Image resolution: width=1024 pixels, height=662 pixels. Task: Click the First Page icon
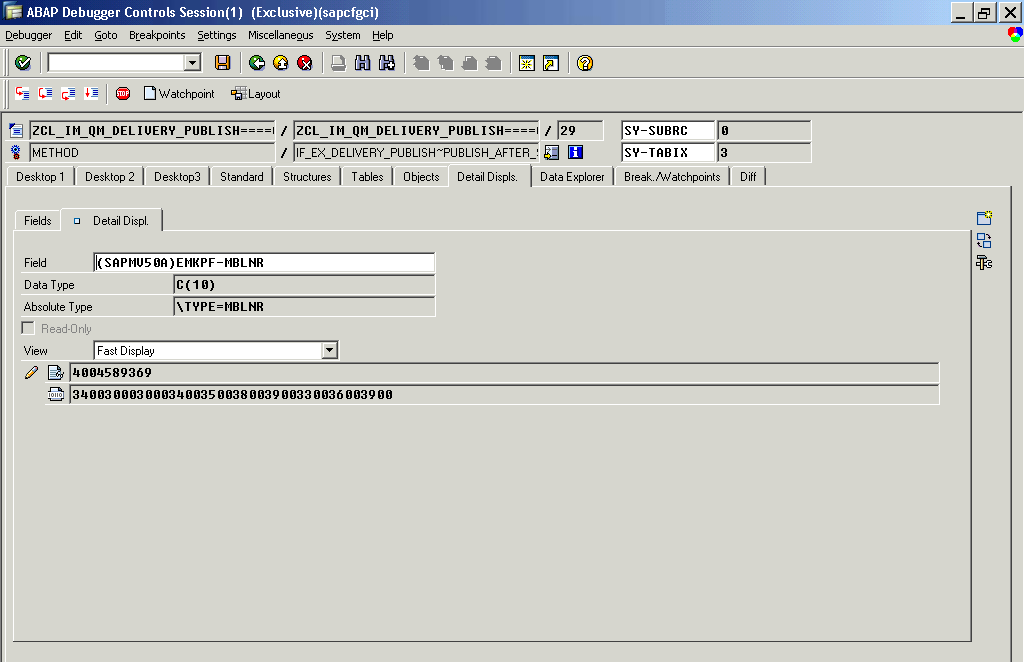[x=421, y=63]
